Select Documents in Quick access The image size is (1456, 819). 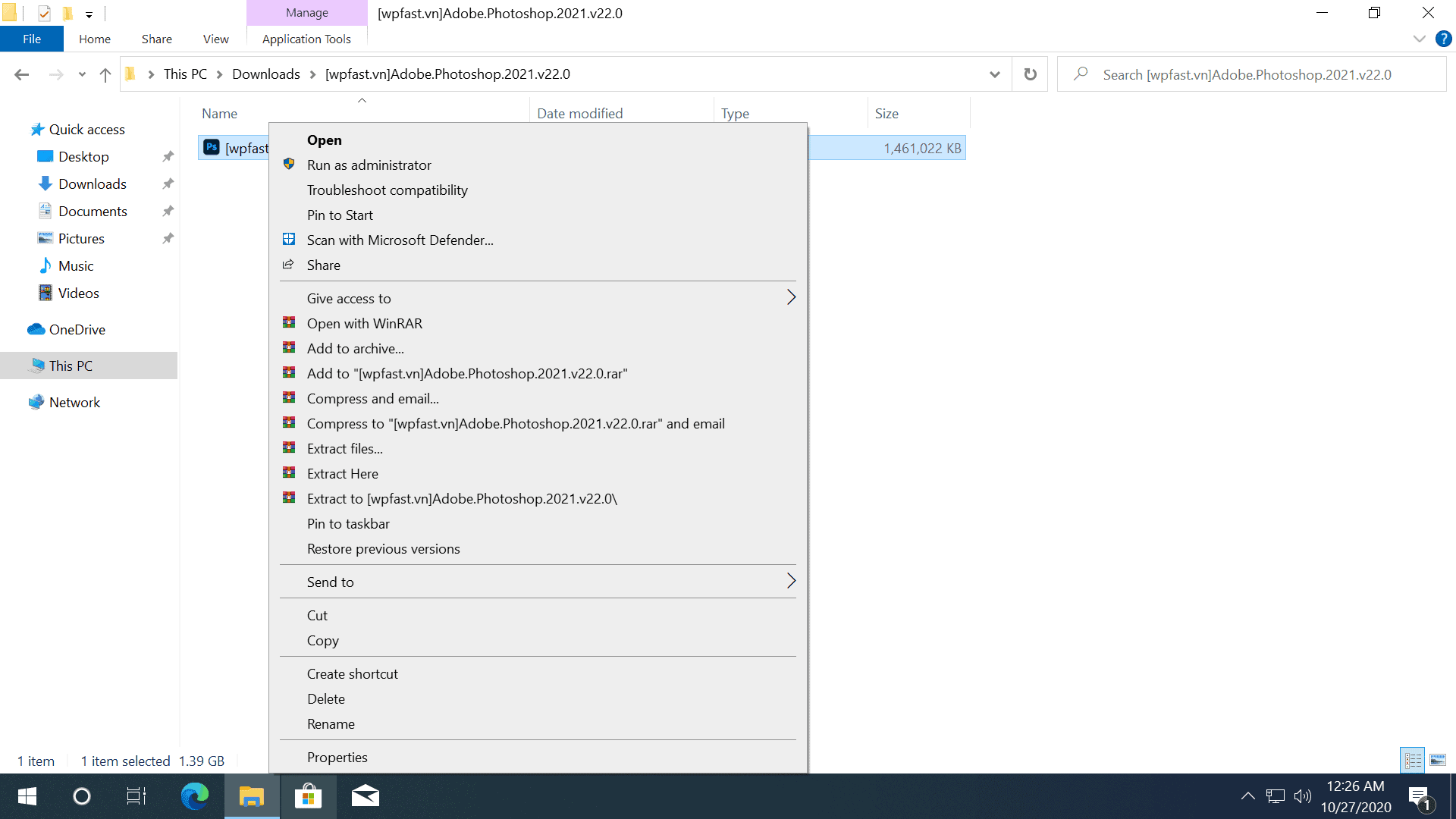[x=93, y=212]
